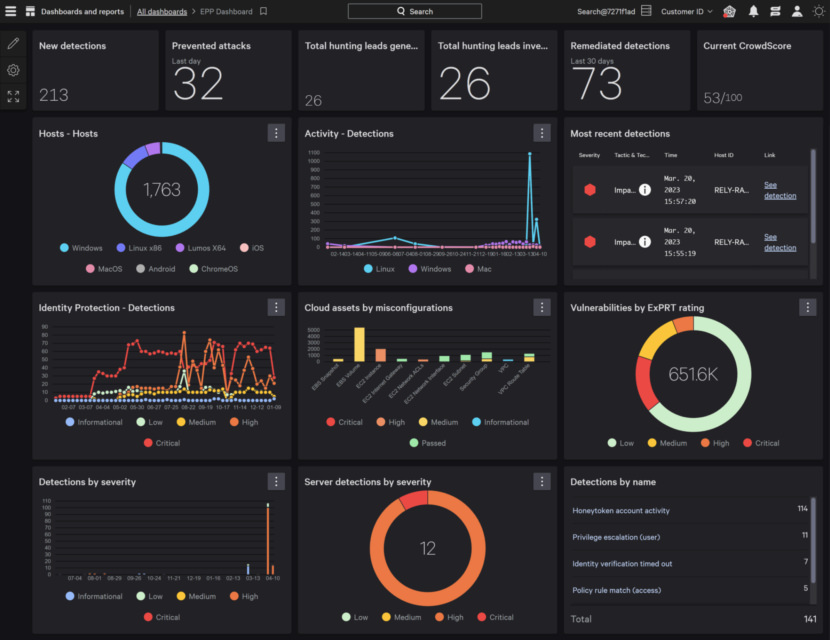
Task: Open dashboard settings via the gear icon
Action: pyautogui.click(x=13, y=70)
